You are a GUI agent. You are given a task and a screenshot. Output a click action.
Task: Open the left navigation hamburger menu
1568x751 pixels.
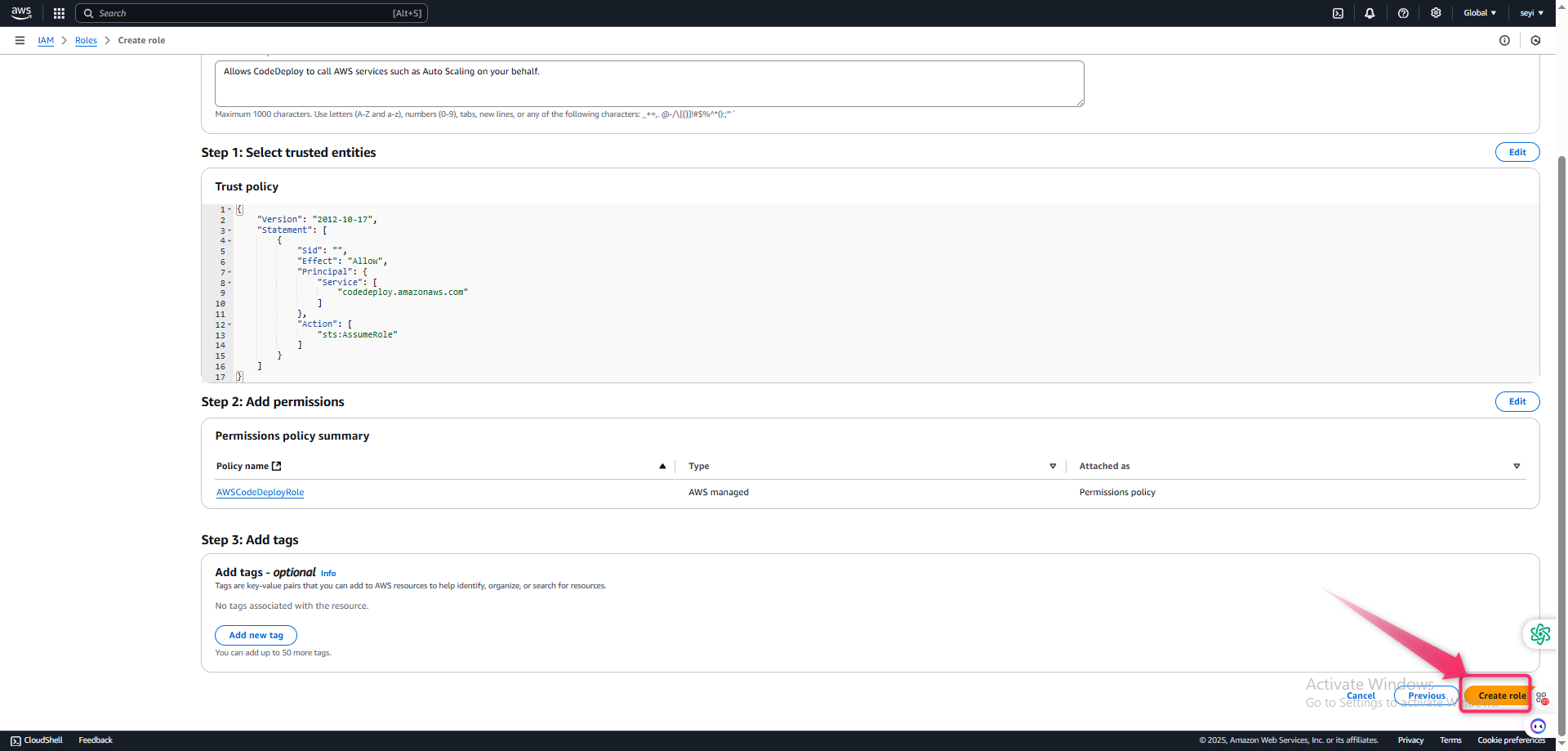20,40
